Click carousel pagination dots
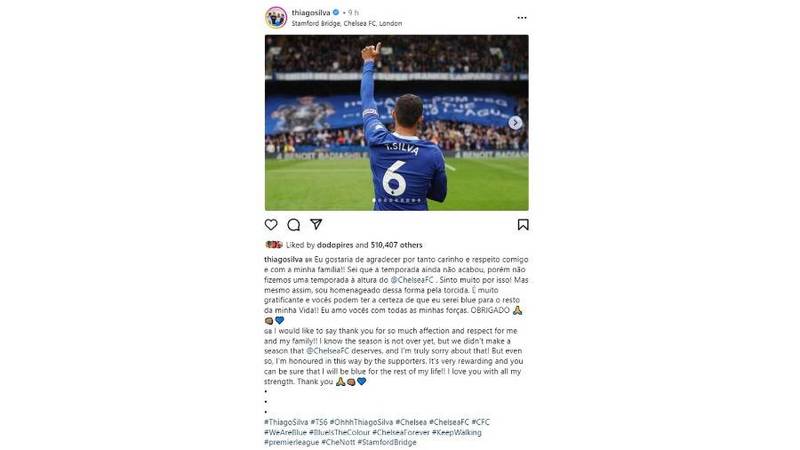800x450 pixels. pyautogui.click(x=397, y=200)
